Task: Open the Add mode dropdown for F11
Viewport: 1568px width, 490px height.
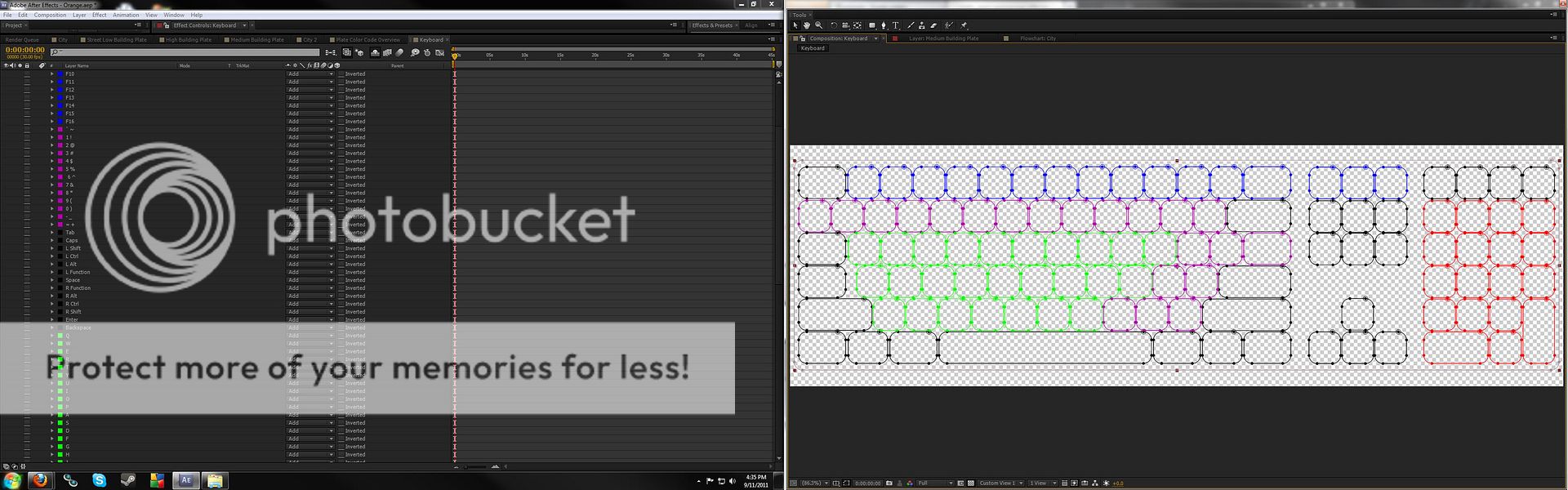Action: coord(310,82)
